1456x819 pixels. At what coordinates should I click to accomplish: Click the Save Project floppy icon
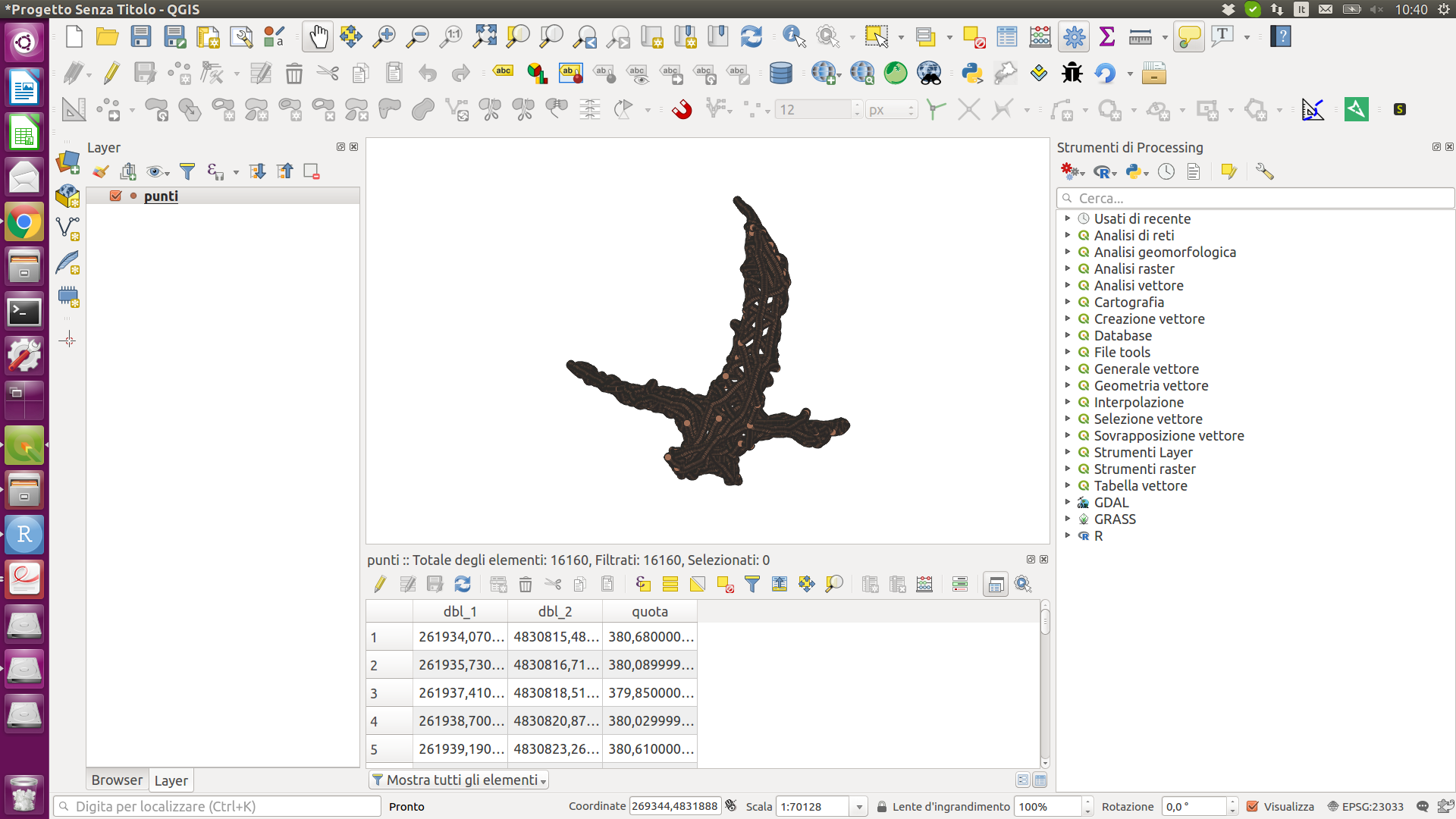tap(141, 36)
